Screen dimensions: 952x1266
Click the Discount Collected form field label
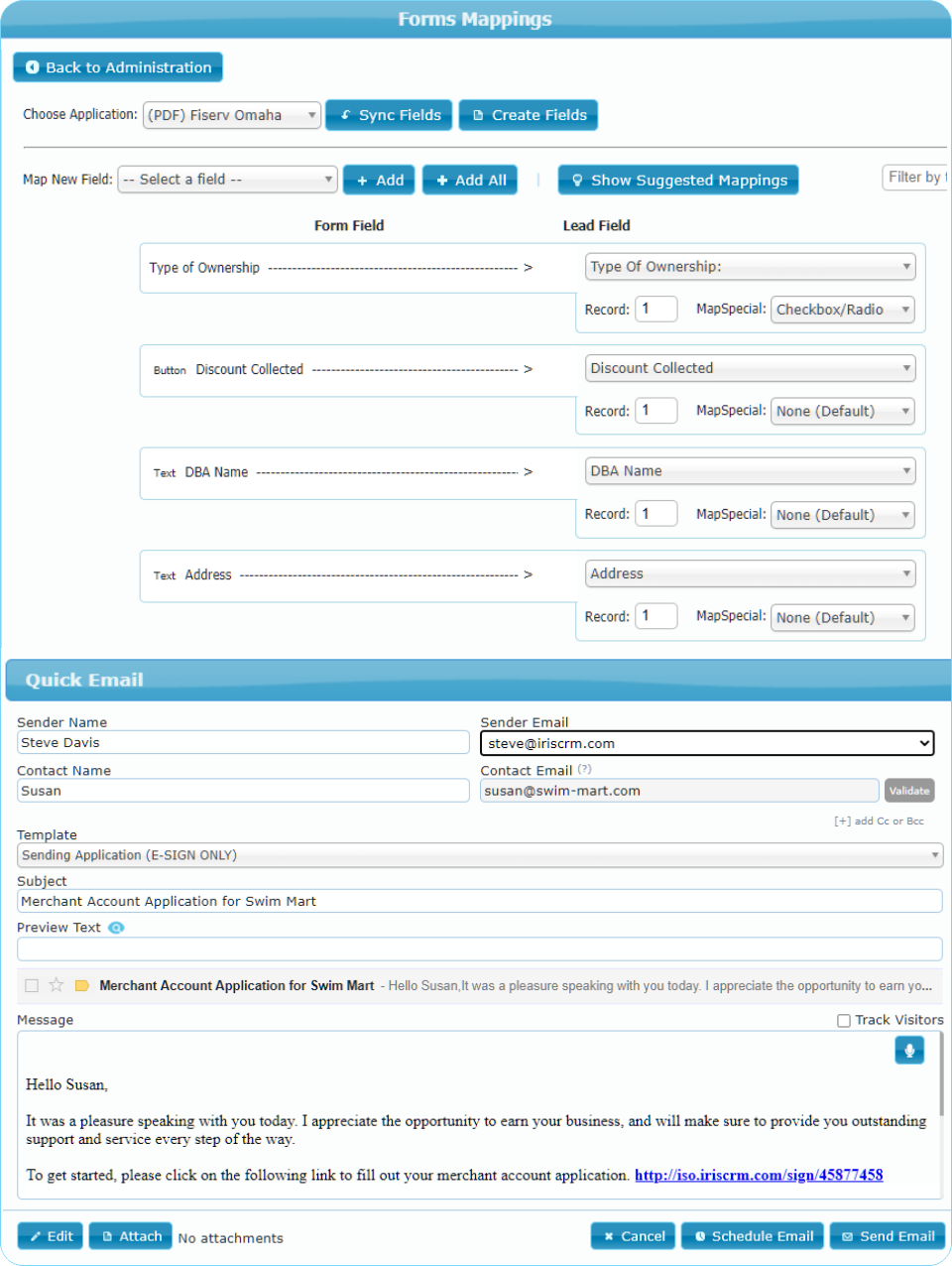(249, 369)
